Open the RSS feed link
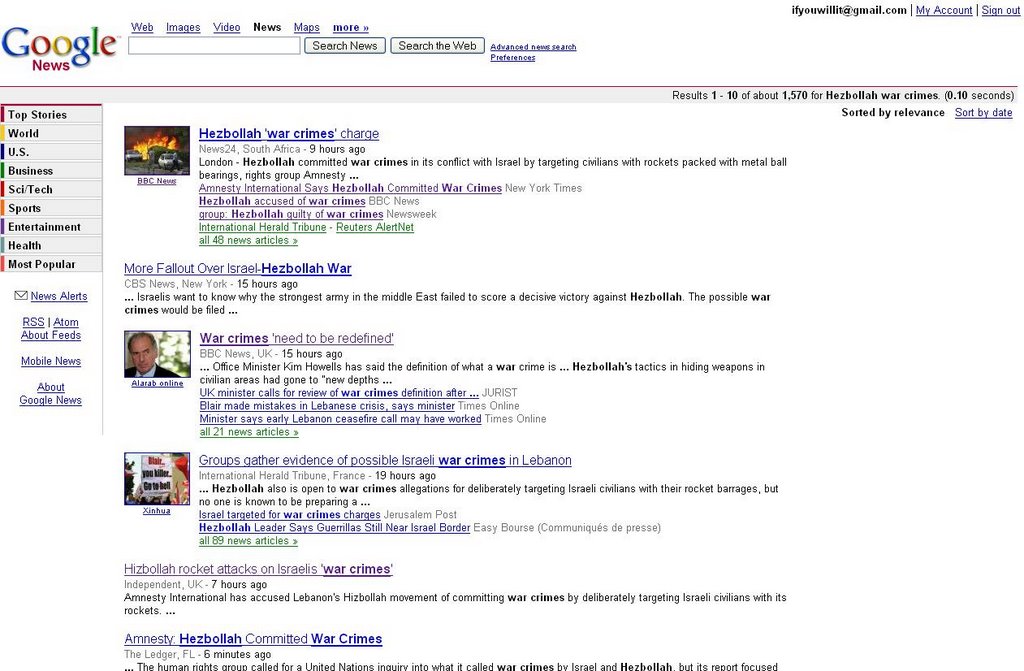 [x=33, y=322]
